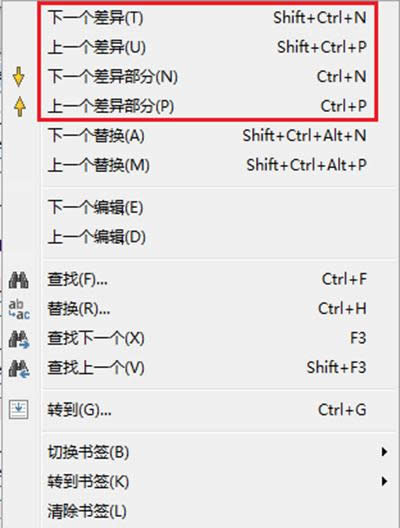The height and width of the screenshot is (528, 400).
Task: Click the ab-ac Replace icon
Action: click(x=19, y=309)
